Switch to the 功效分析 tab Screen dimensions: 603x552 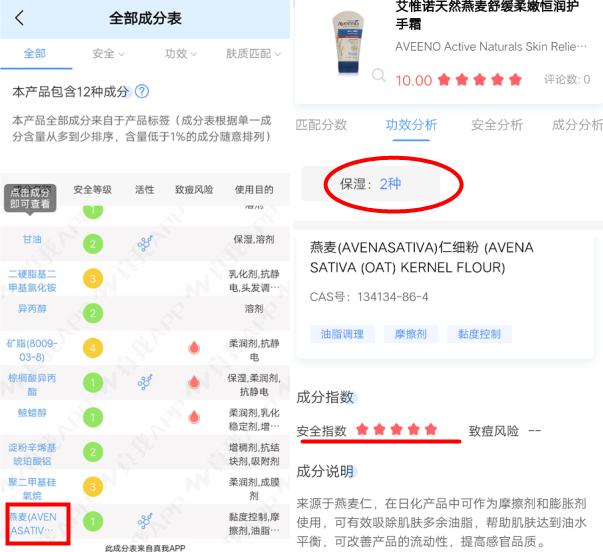click(x=411, y=125)
